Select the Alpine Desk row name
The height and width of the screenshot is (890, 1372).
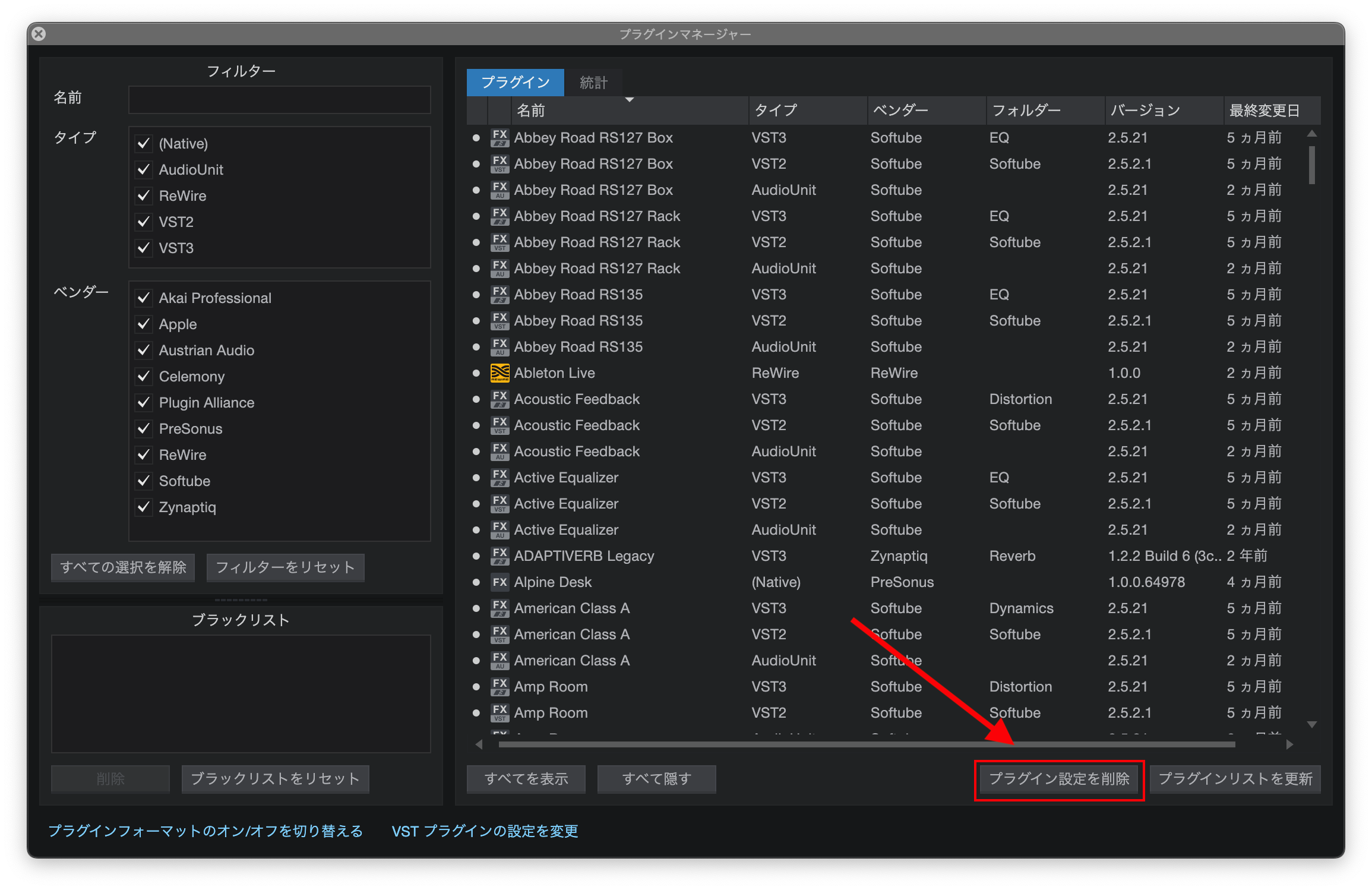[x=552, y=582]
